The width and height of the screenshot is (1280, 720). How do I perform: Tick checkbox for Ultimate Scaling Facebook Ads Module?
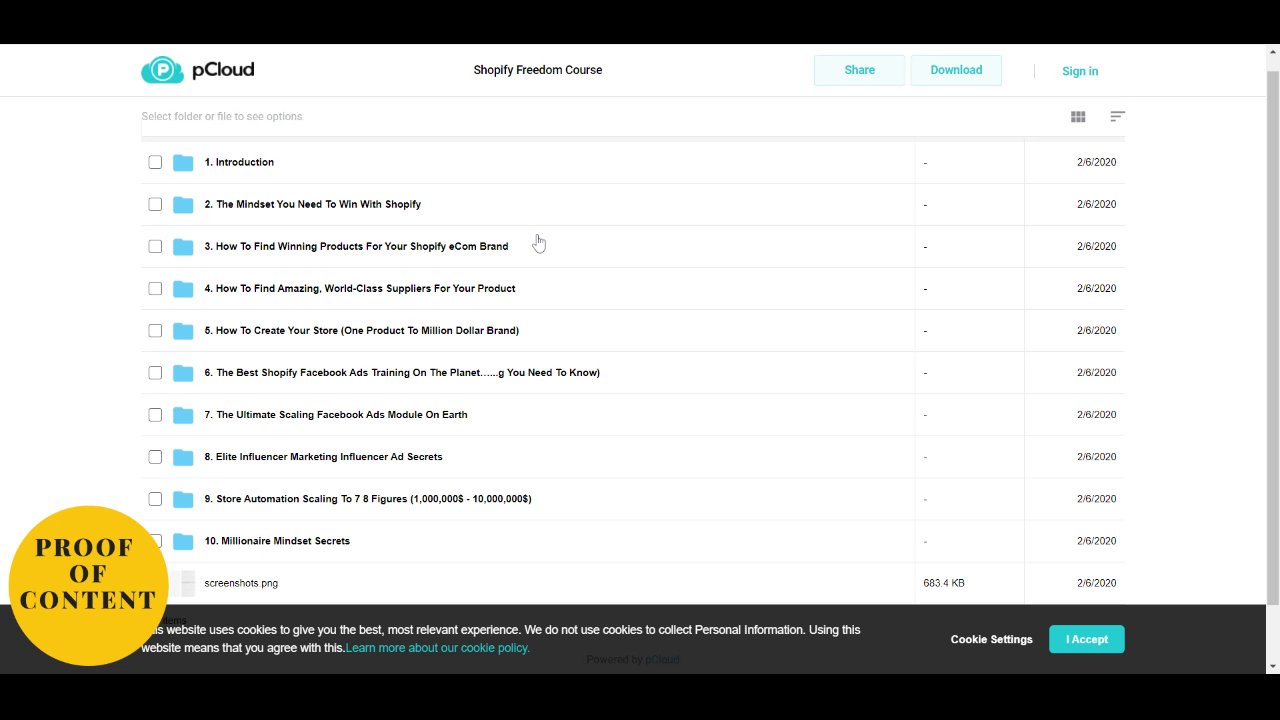155,414
